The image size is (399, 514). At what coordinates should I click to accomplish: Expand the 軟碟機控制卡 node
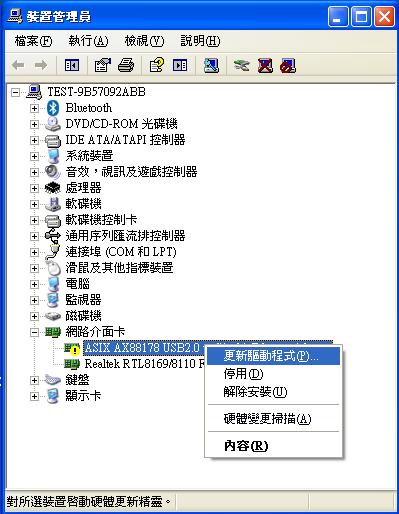coord(34,220)
